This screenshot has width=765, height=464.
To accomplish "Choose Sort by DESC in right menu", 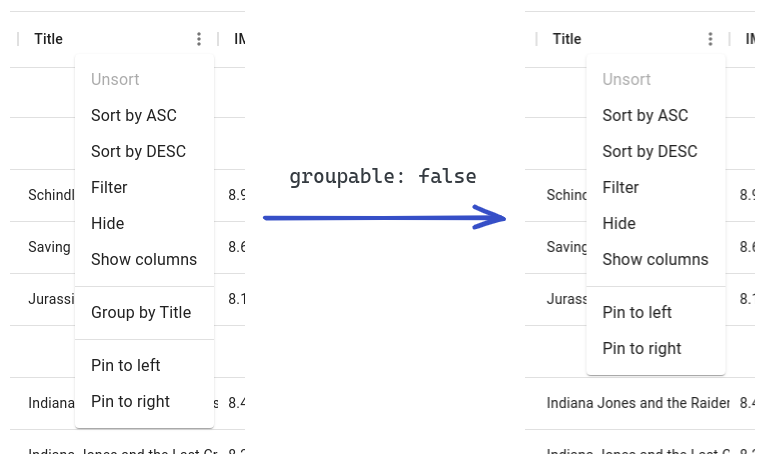I will [x=650, y=151].
